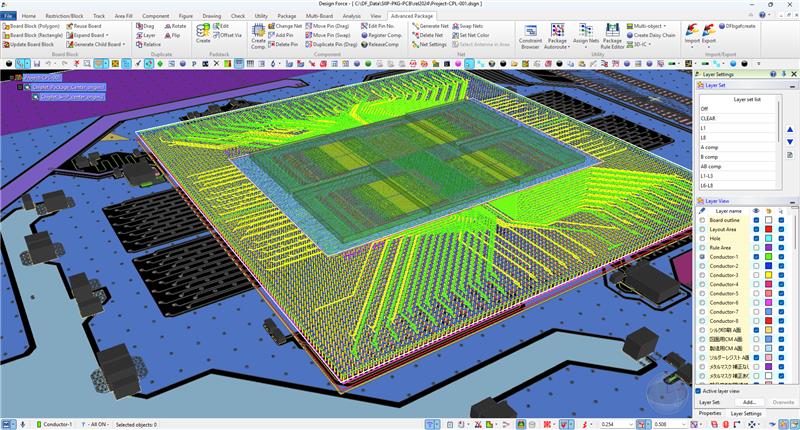This screenshot has height=430, width=800.
Task: Open the Package Autoroute dropdown
Action: point(558,46)
